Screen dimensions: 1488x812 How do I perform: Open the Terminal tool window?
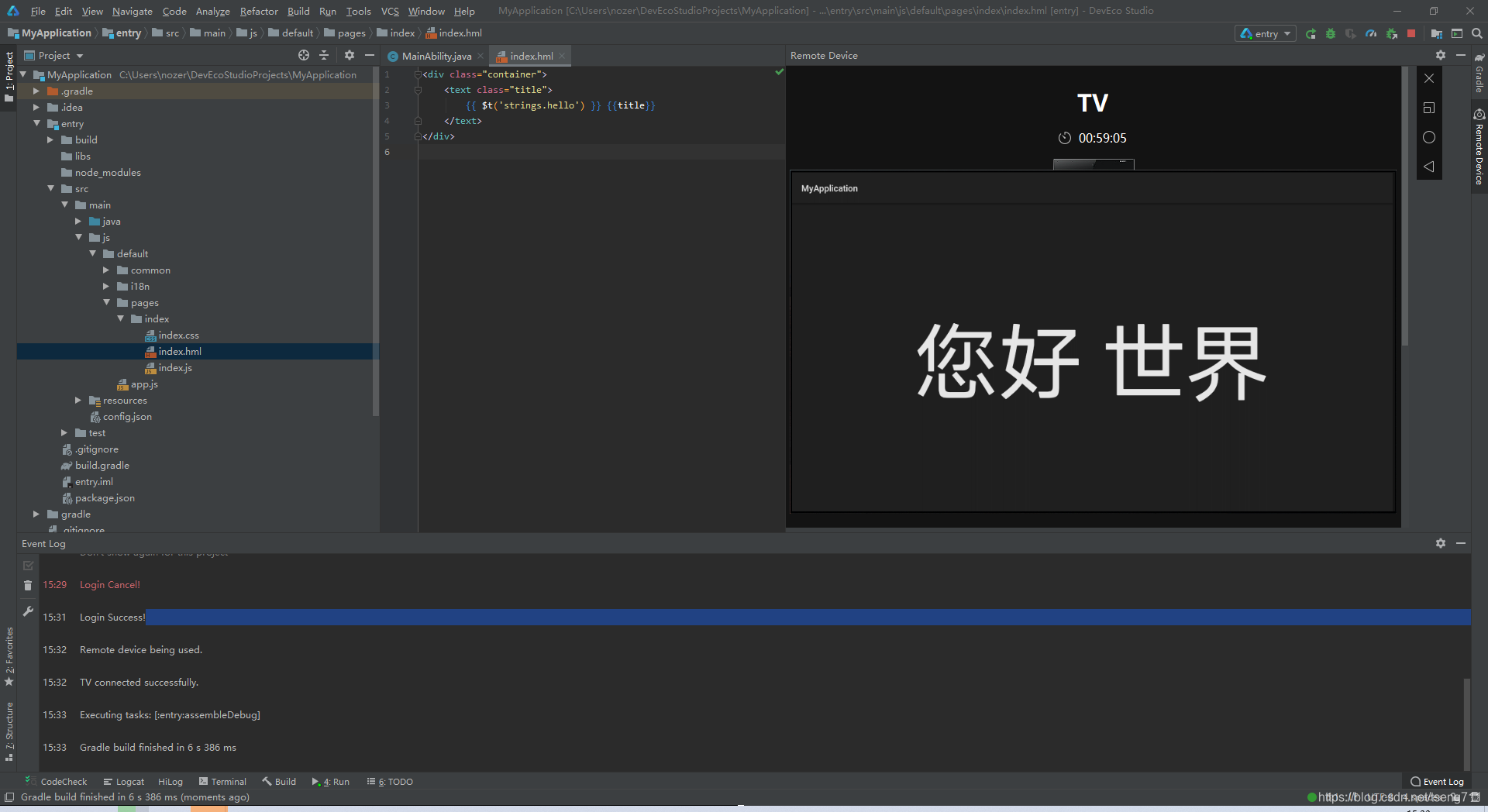point(222,782)
